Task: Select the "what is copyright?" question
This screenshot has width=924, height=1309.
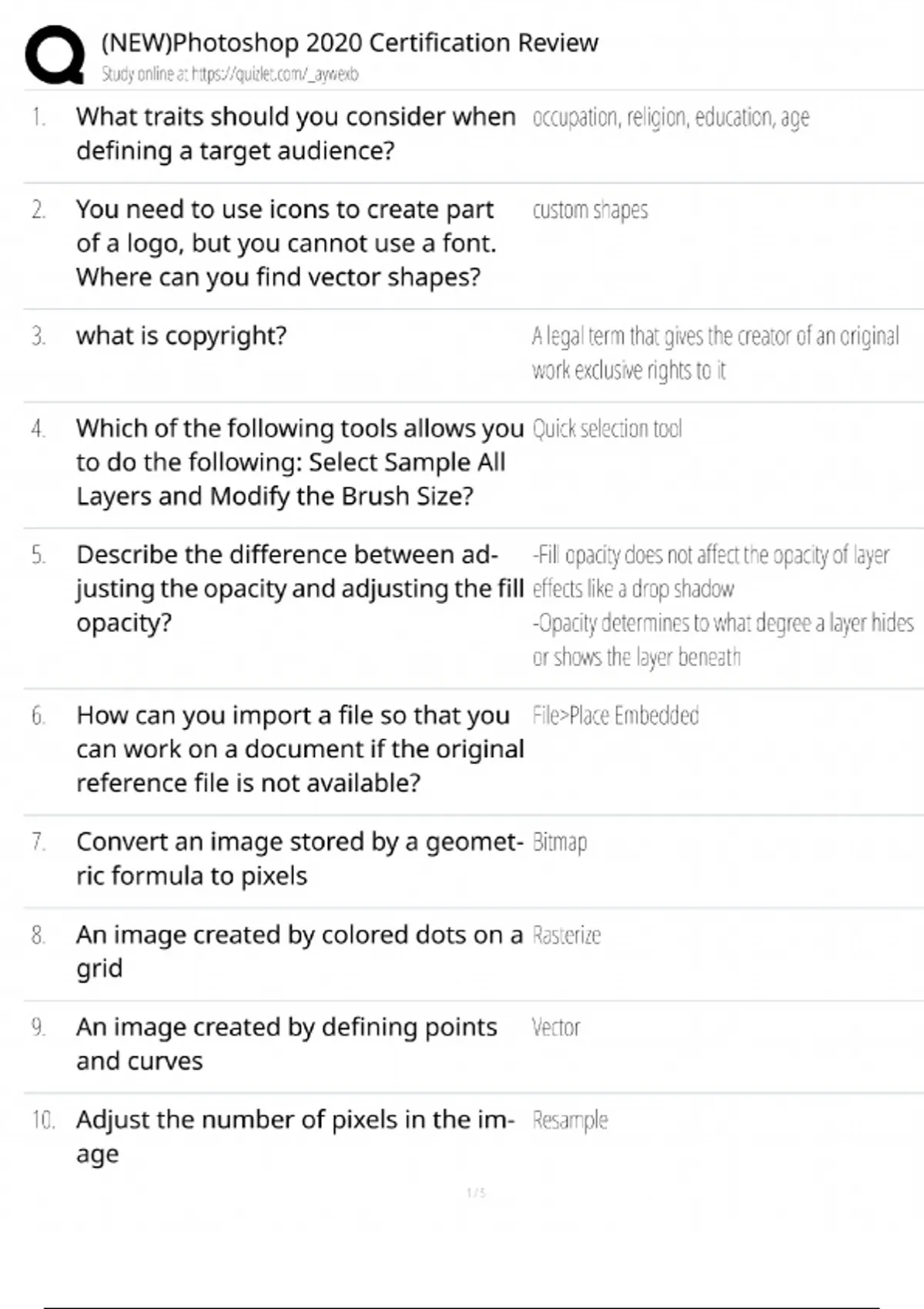Action: coord(181,336)
